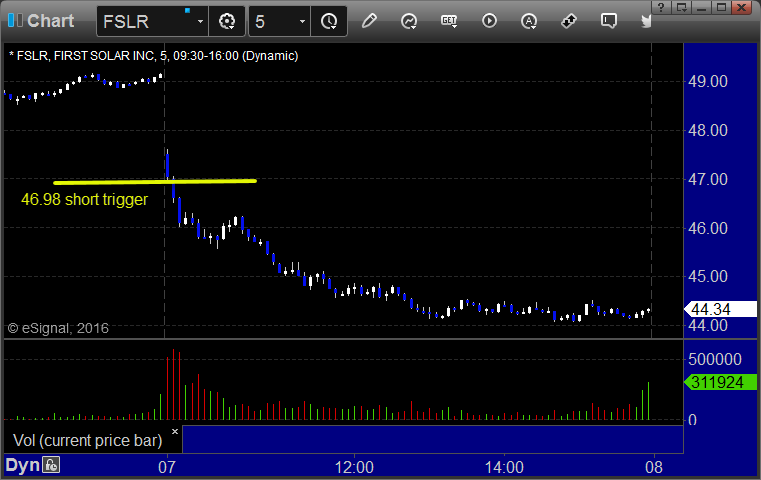Click the play replay icon
761x480 pixels.
[489, 21]
